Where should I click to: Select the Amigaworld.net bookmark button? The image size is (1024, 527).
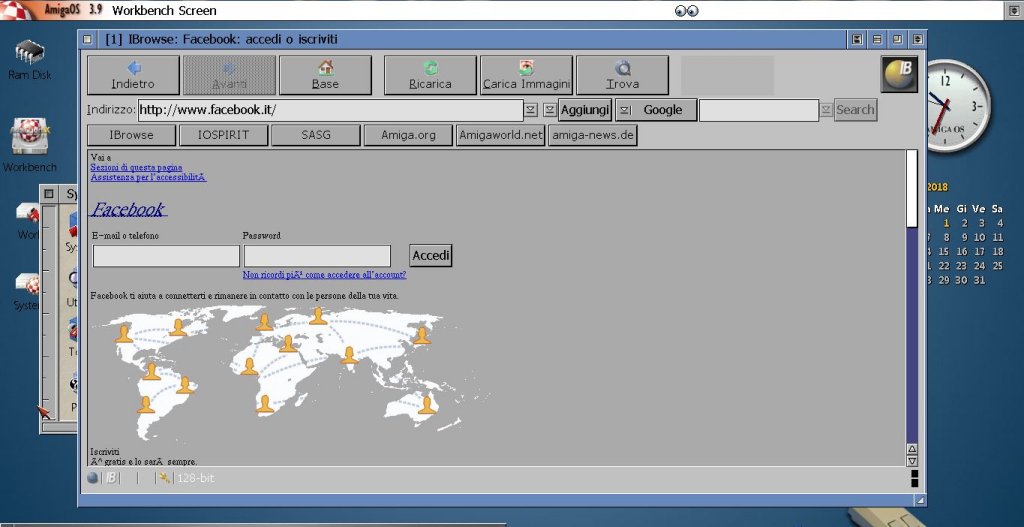click(500, 135)
